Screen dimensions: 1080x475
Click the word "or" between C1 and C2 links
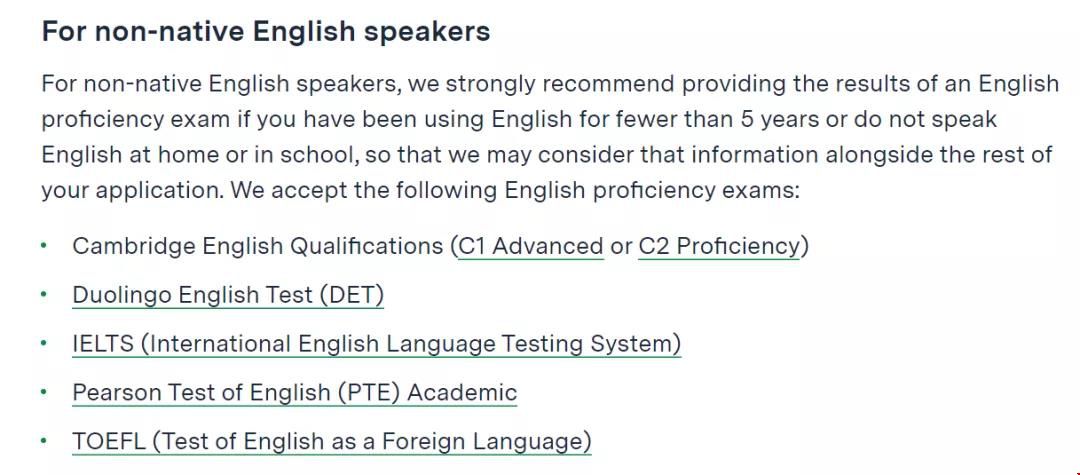point(621,246)
